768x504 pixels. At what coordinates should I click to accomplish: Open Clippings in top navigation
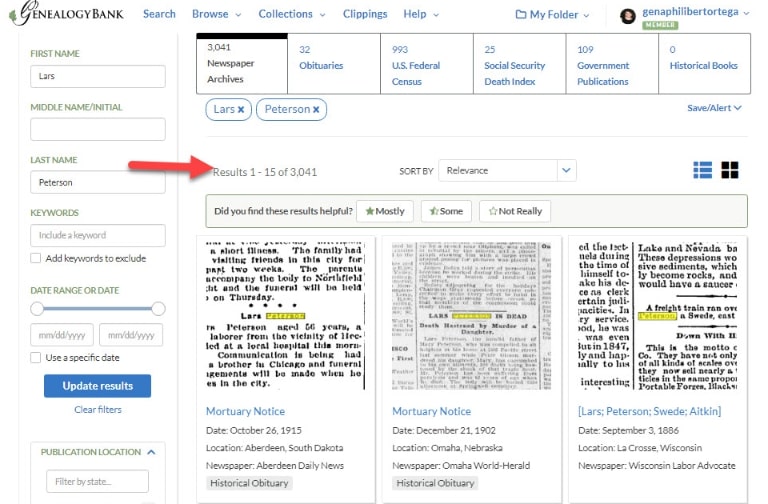(x=365, y=14)
